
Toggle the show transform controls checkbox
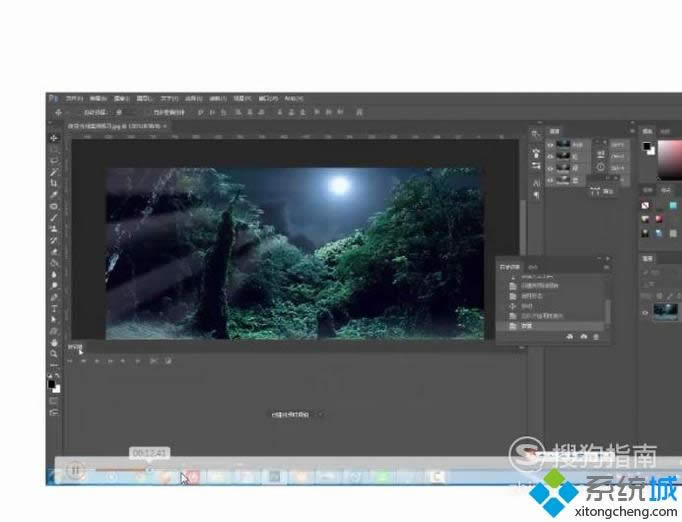coord(148,112)
